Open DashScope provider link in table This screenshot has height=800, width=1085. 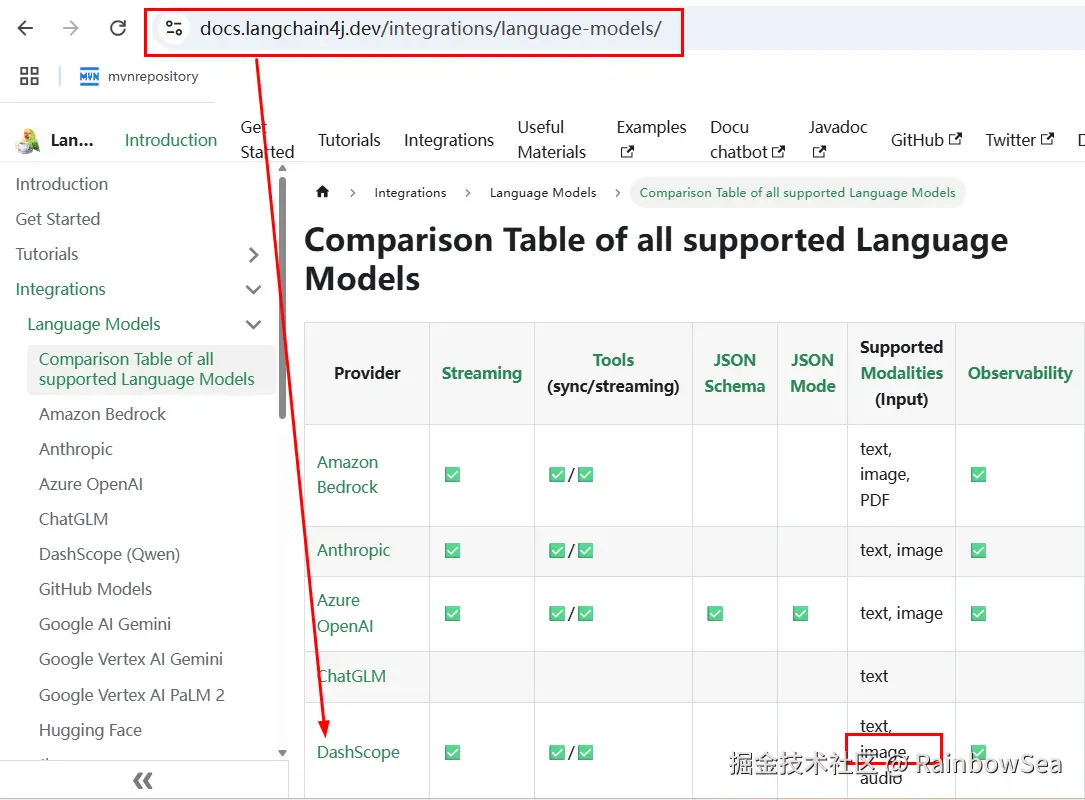358,752
